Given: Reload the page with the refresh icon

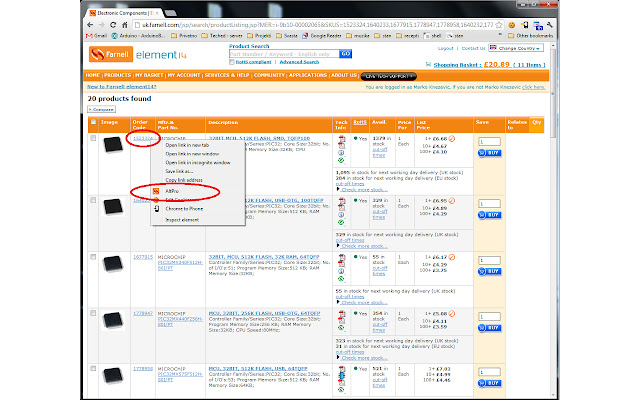Looking at the screenshot, I should tap(113, 25).
